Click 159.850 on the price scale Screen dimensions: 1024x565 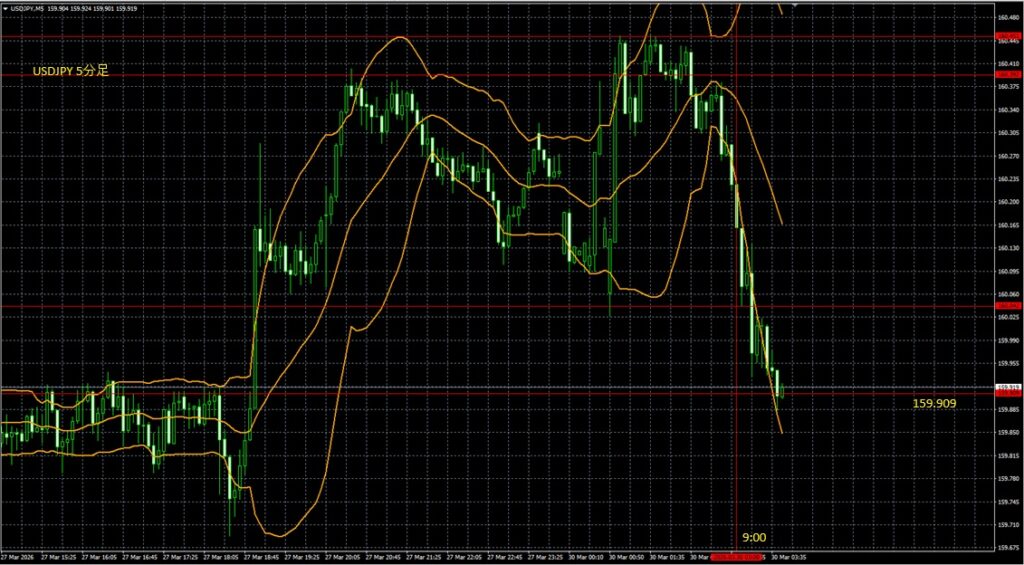pyautogui.click(x=1006, y=432)
